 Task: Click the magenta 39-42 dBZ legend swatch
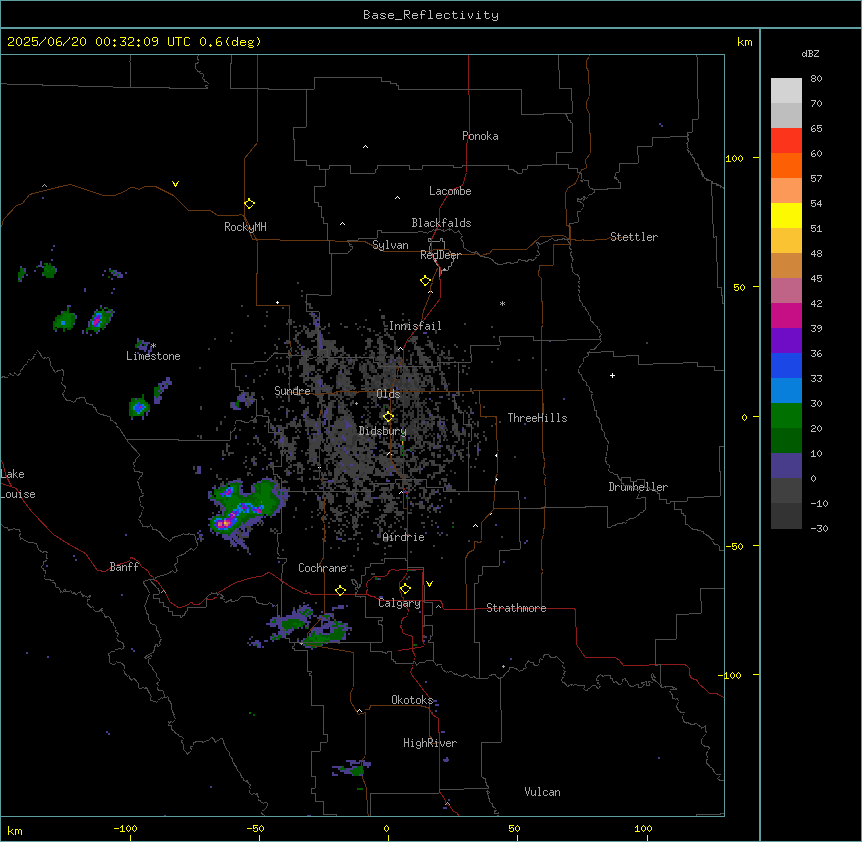click(786, 315)
